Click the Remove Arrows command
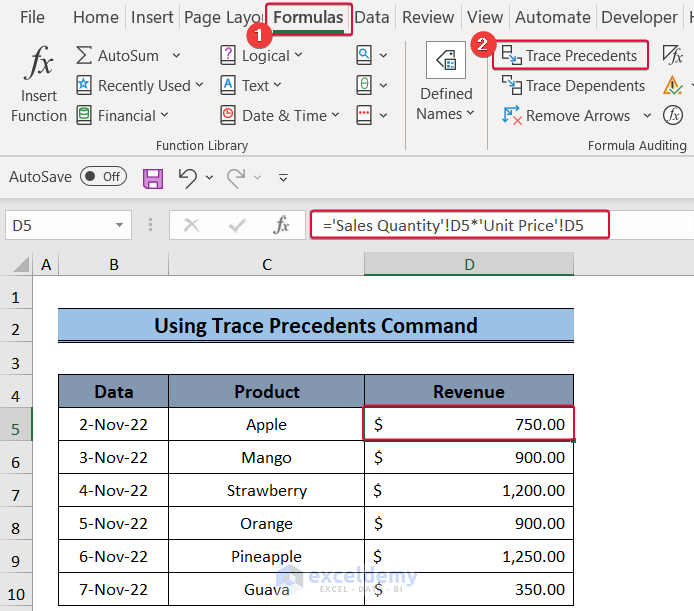 [x=567, y=116]
